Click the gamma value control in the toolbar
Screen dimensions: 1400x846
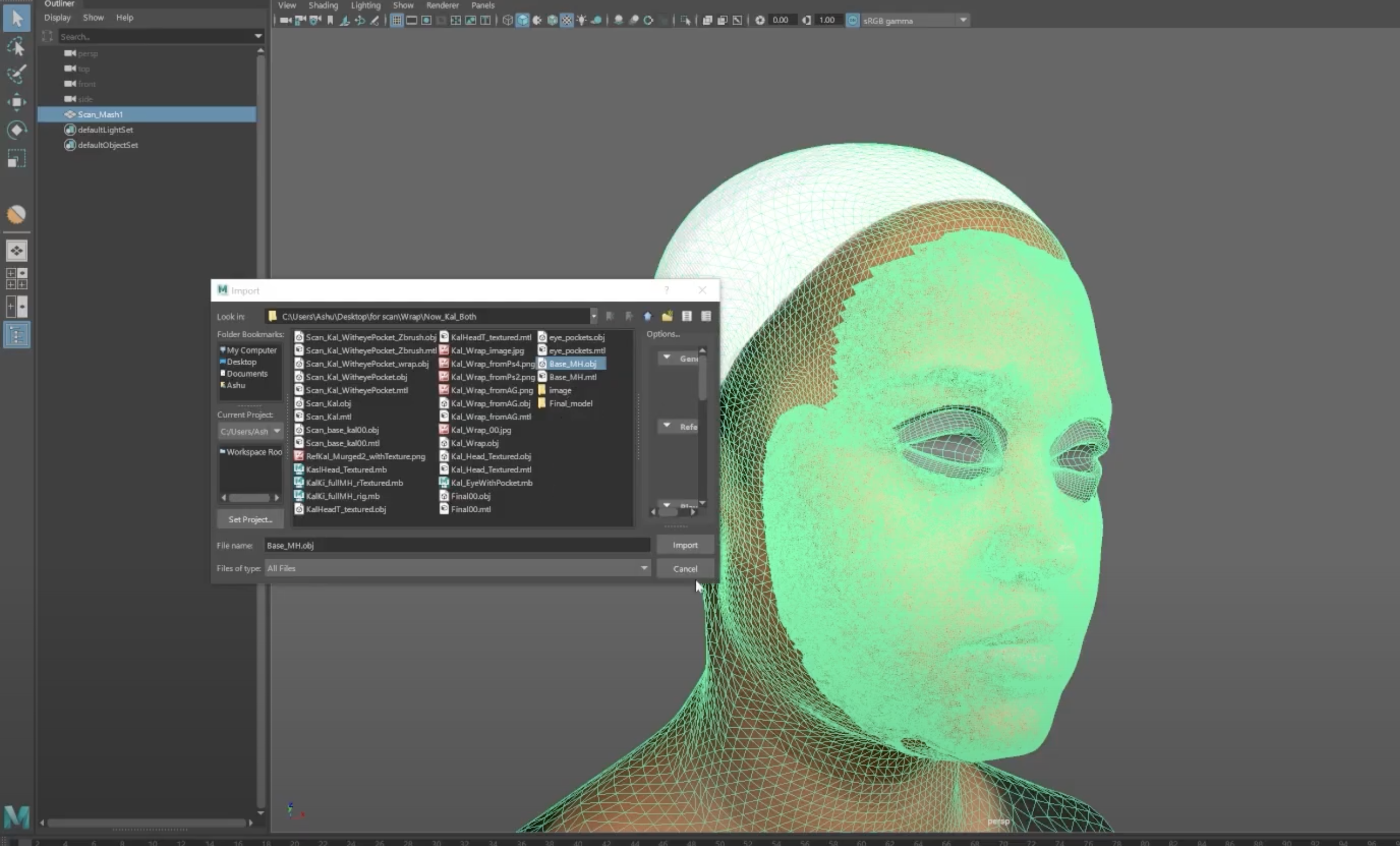tap(826, 20)
